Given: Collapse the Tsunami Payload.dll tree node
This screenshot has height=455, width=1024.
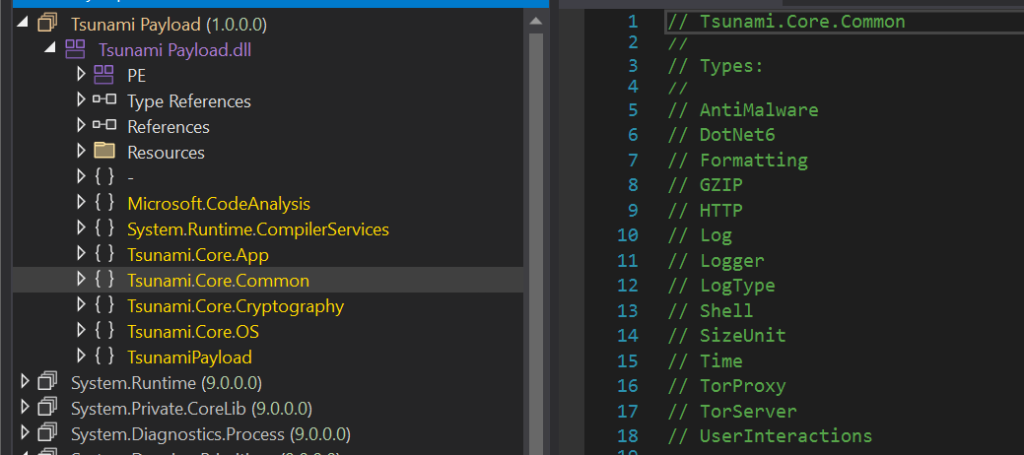Looking at the screenshot, I should (x=50, y=50).
